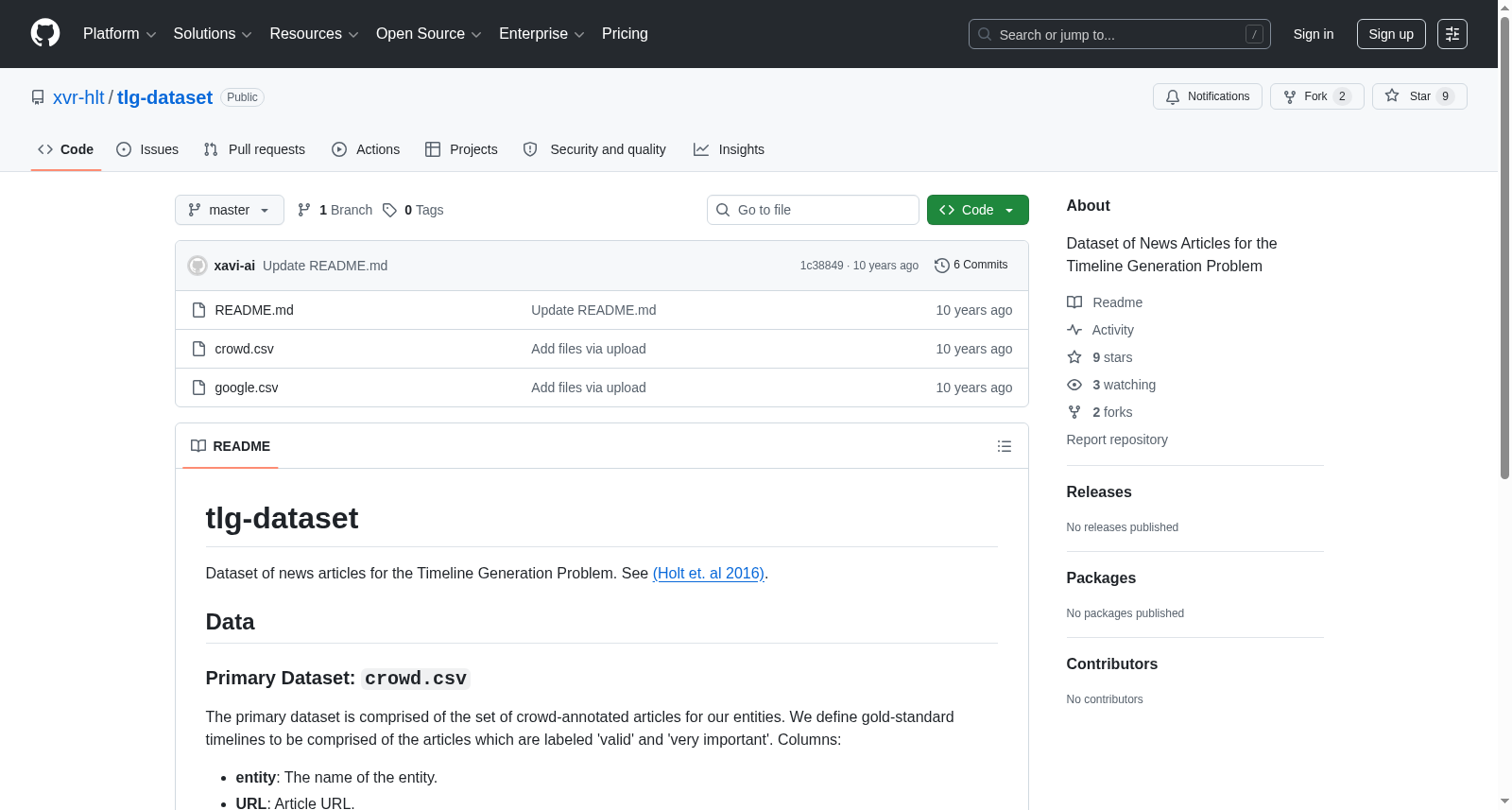1512x810 pixels.
Task: Click the Packages heading link
Action: click(1101, 578)
